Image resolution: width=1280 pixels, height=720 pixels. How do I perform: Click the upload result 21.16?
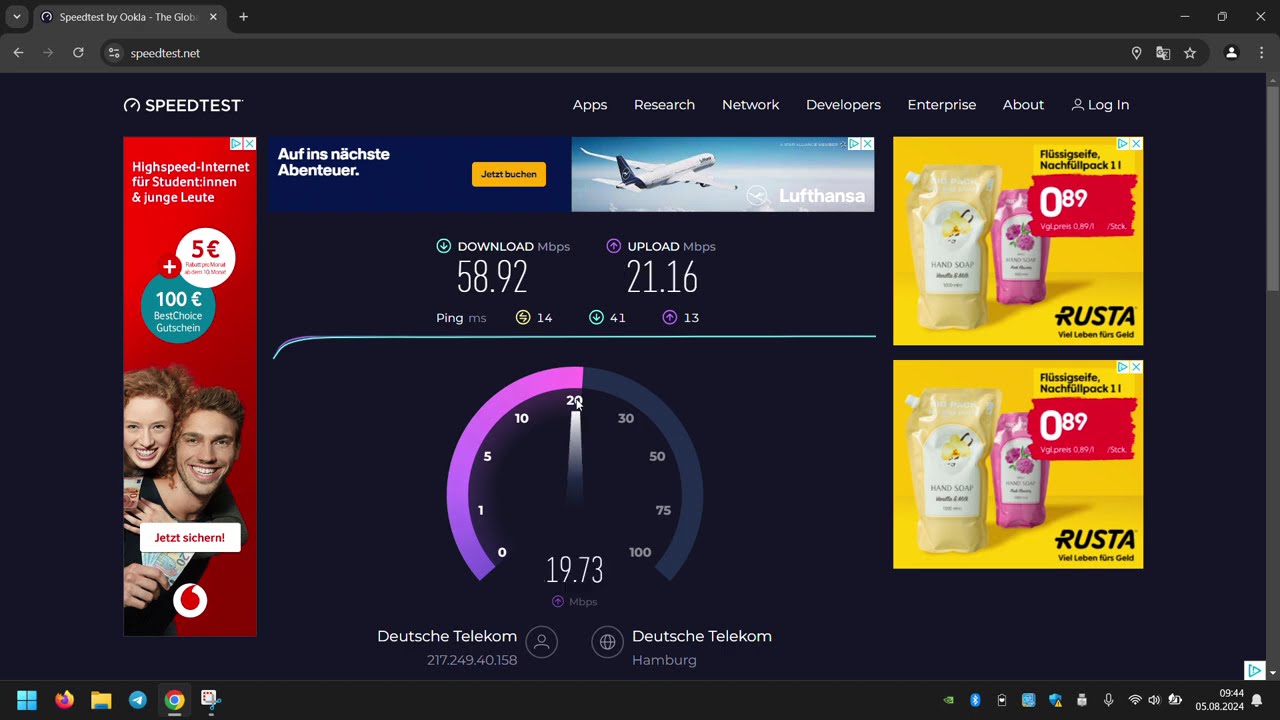(662, 277)
